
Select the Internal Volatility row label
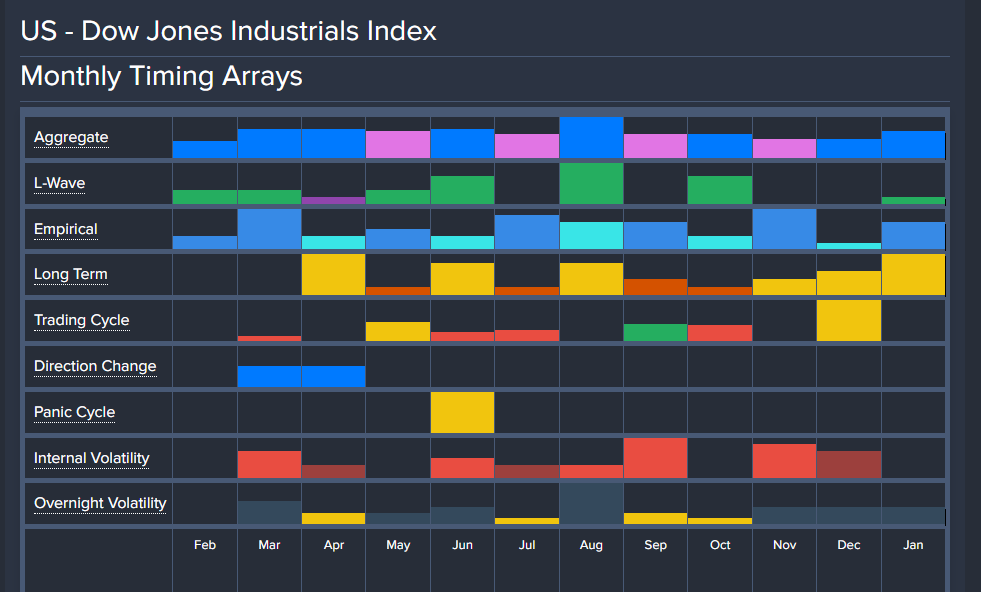tap(92, 458)
